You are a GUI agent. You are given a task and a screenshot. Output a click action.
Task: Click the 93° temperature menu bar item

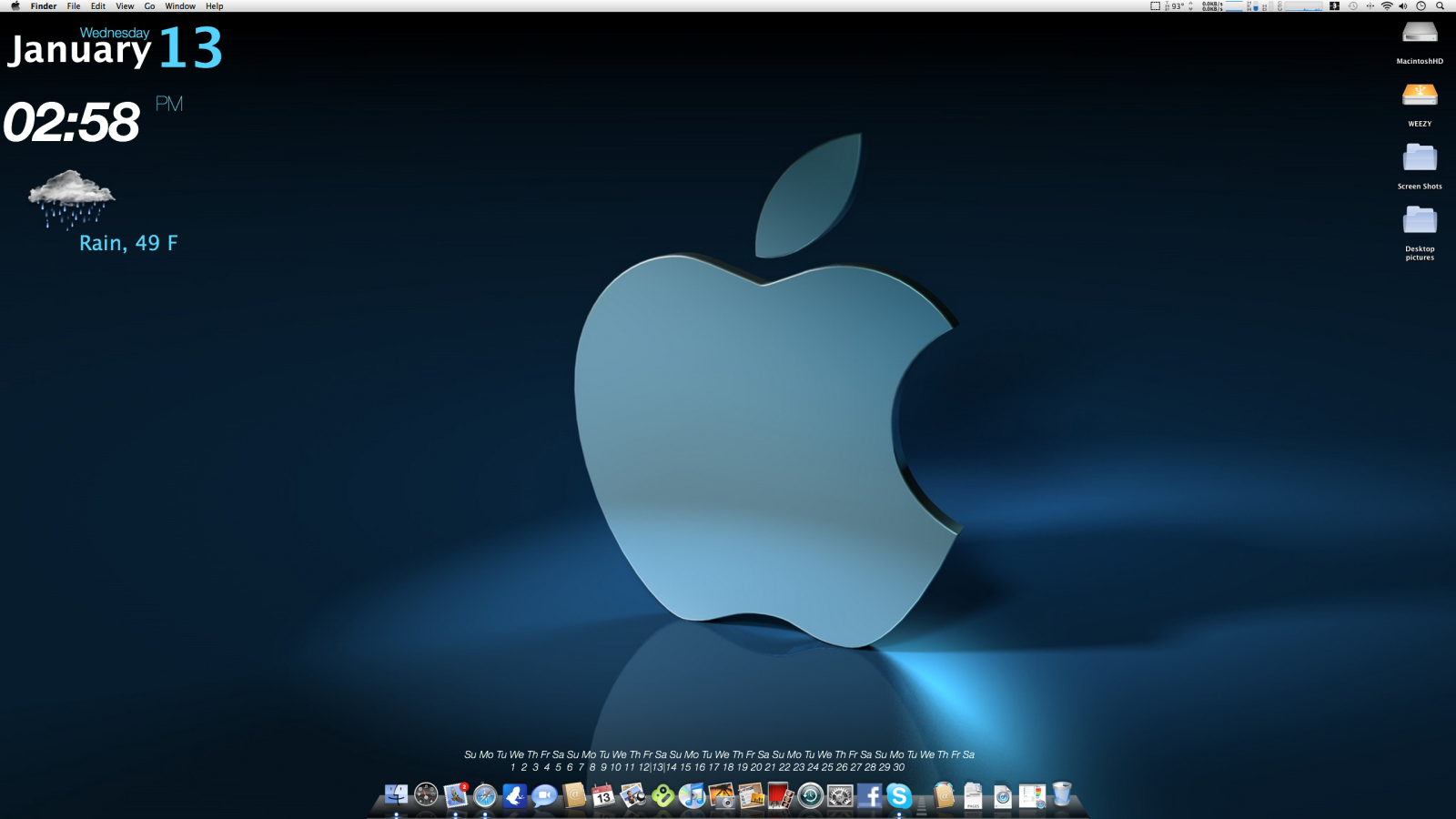point(1178,6)
